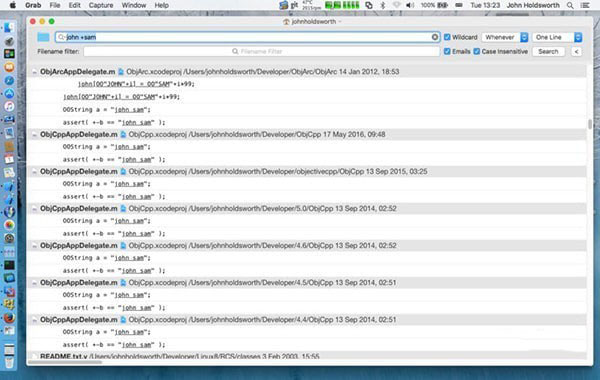Select 'OOString a' line under 4.4/ObjCpp
The height and width of the screenshot is (380, 600).
(x=107, y=332)
